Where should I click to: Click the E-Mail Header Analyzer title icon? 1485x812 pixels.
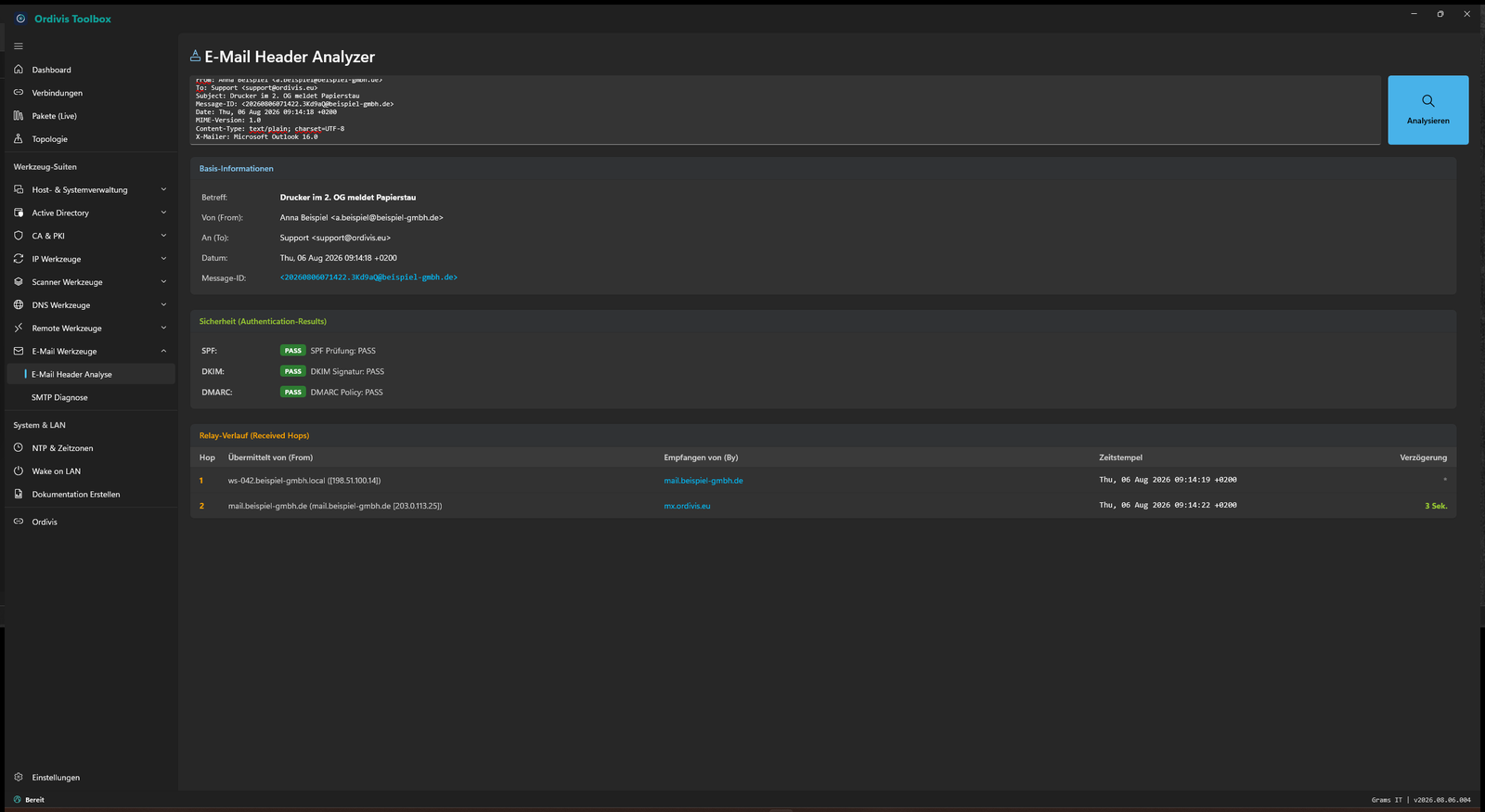tap(195, 56)
